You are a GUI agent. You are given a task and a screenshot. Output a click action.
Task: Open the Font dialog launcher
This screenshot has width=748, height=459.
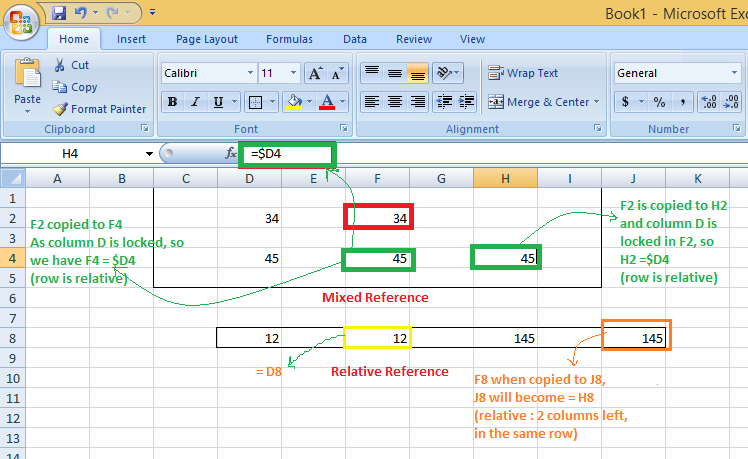[343, 128]
